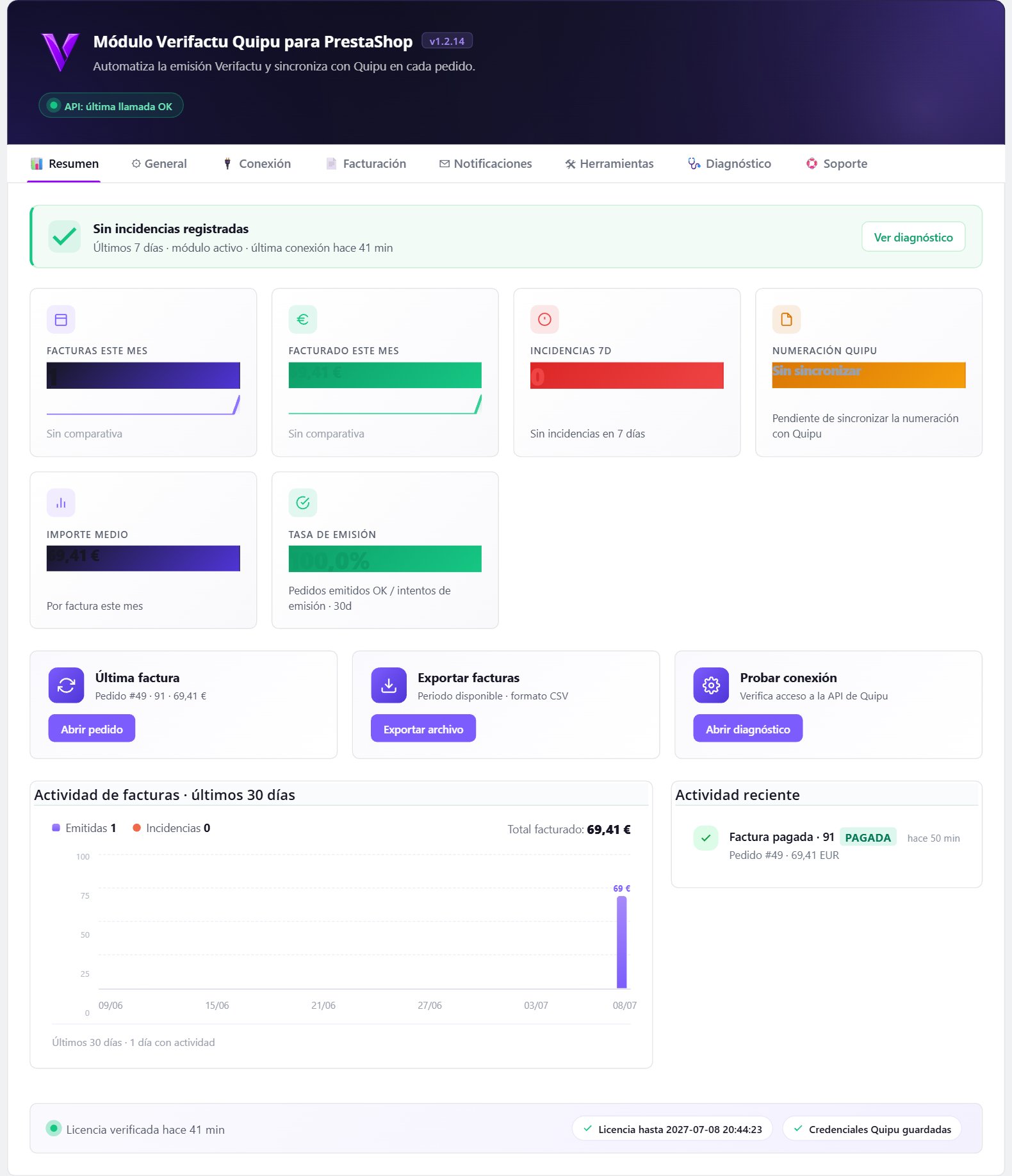The height and width of the screenshot is (1176, 1012).
Task: Click the tools icon on Herramientas tab
Action: point(570,164)
